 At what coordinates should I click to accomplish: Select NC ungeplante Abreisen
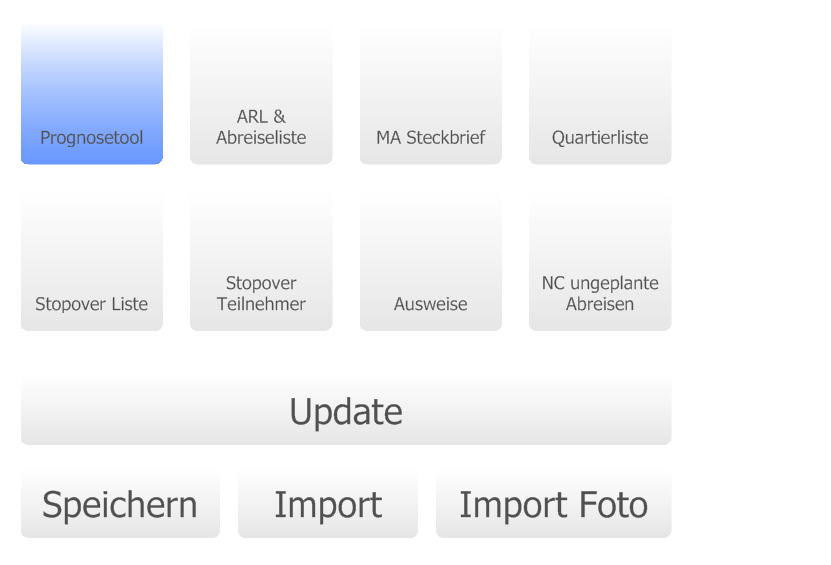coord(600,262)
